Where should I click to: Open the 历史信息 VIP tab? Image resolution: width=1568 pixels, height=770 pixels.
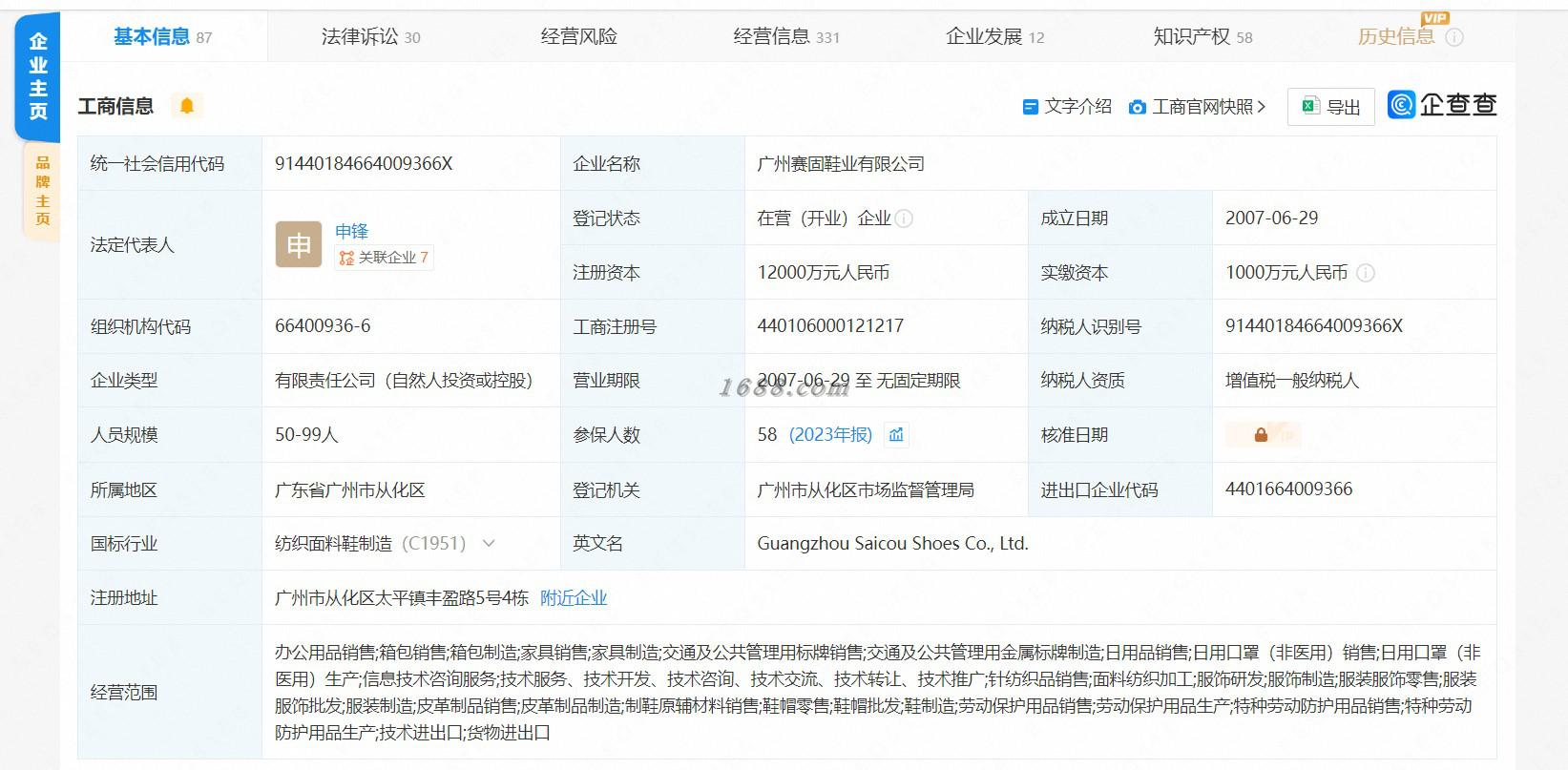(x=1396, y=36)
